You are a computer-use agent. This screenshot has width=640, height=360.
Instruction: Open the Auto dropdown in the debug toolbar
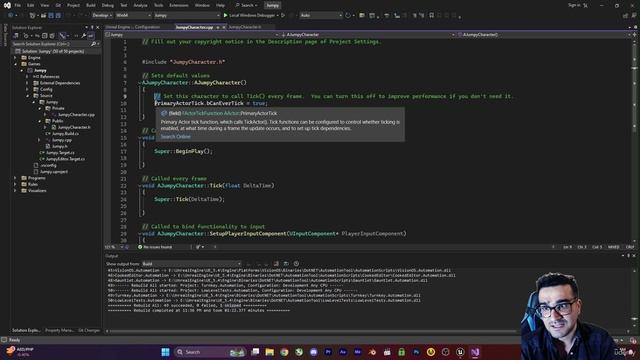tap(321, 15)
